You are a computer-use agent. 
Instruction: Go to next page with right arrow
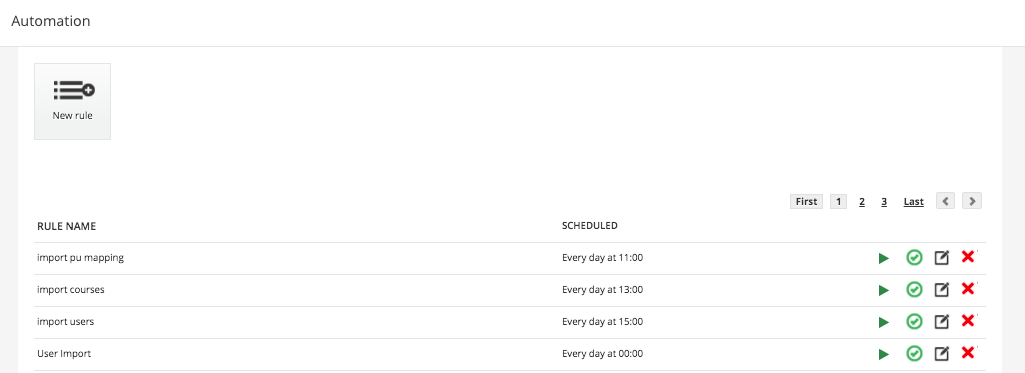point(972,201)
